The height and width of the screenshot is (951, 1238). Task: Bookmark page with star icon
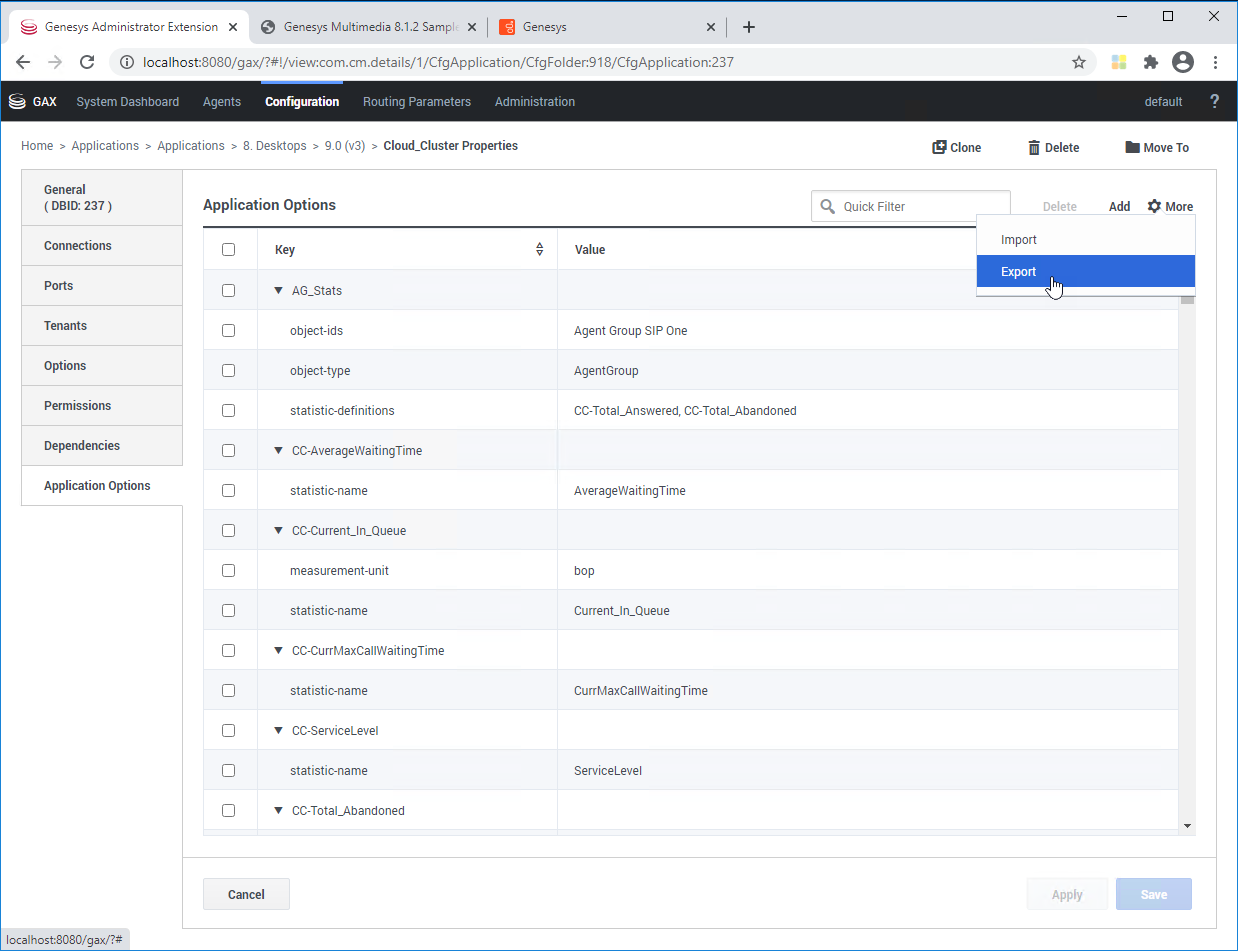[1079, 62]
